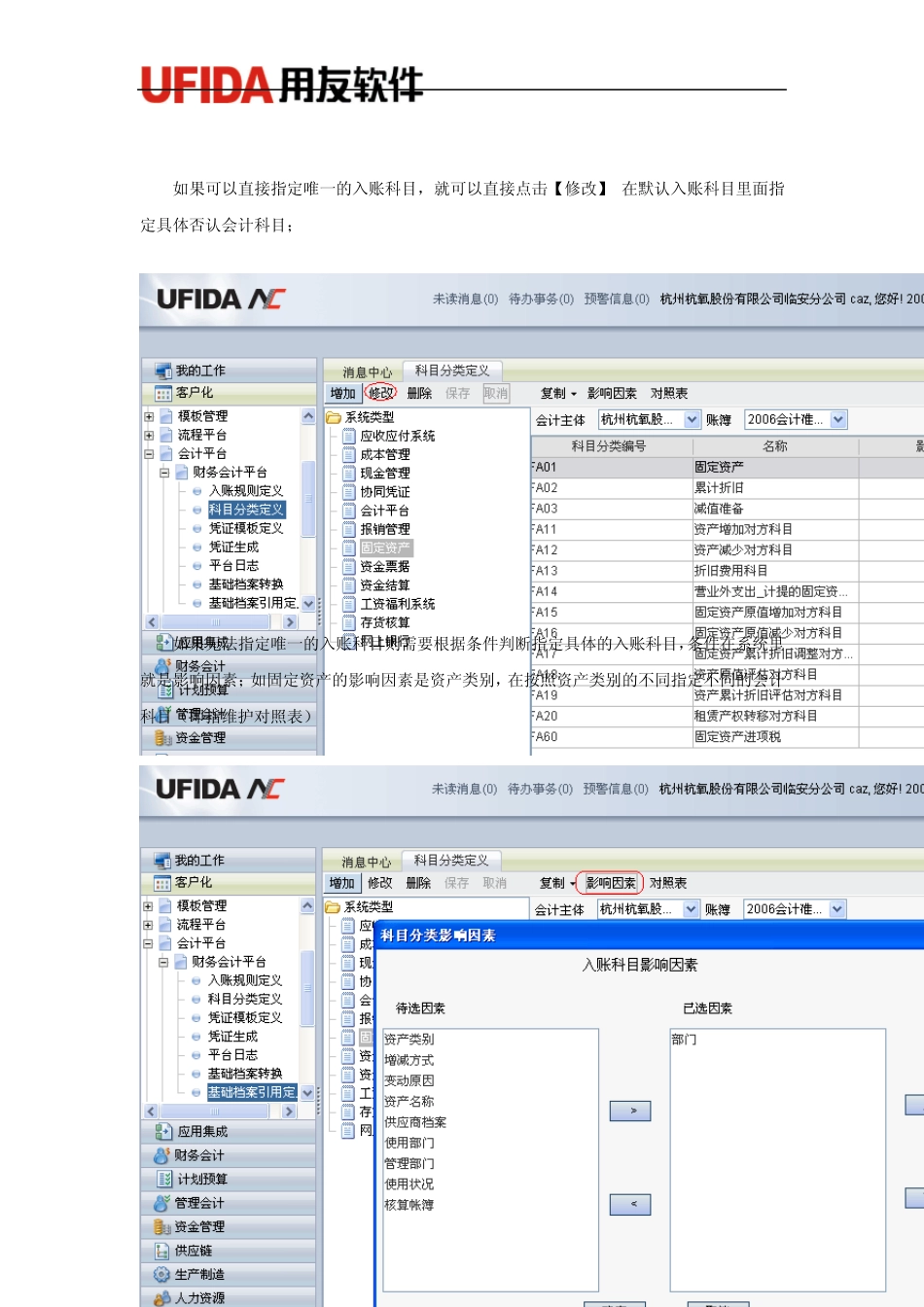This screenshot has width=924, height=1307.
Task: Click 供应链 icon in second screenshot
Action: point(162,1251)
